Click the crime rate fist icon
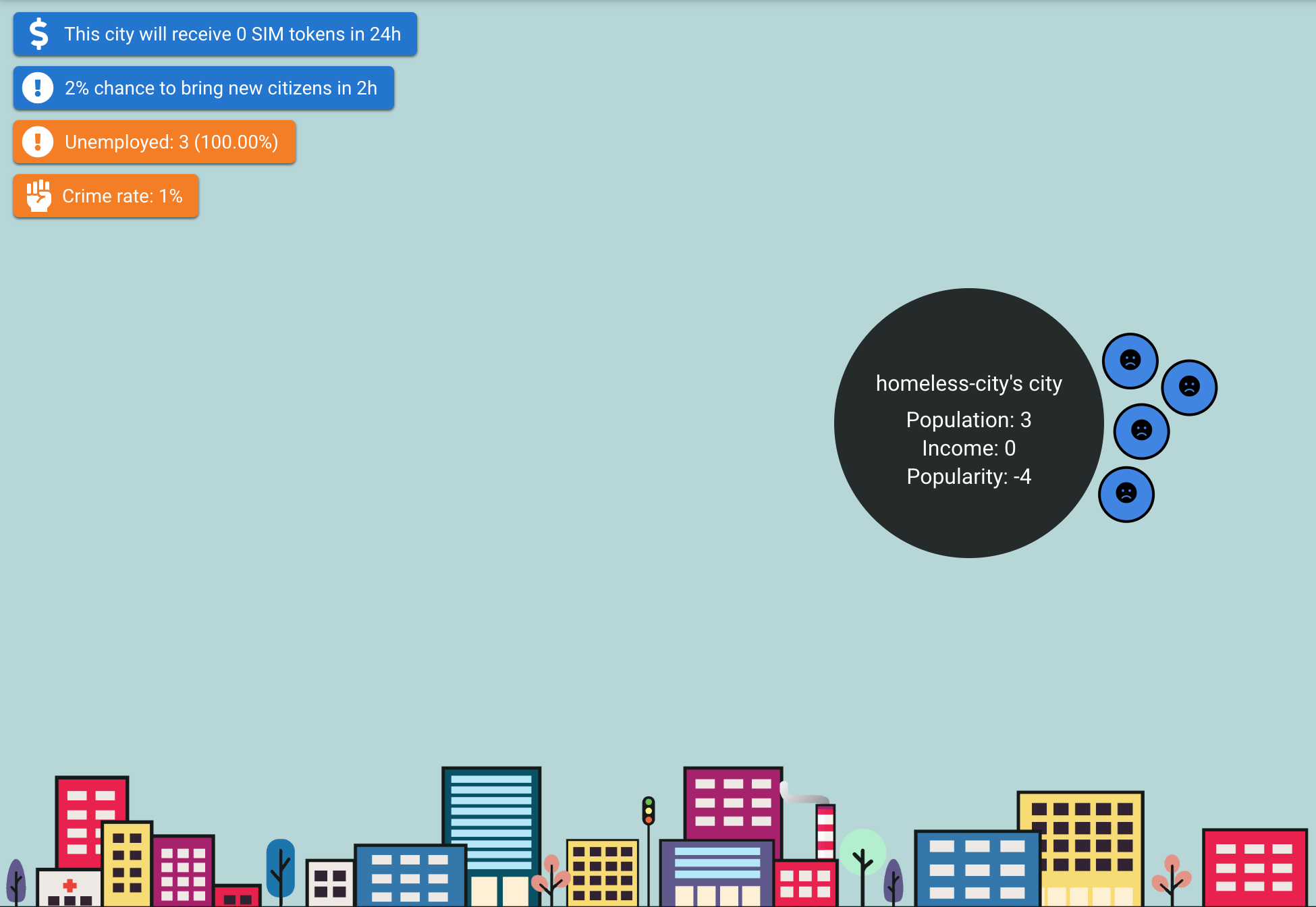The height and width of the screenshot is (907, 1316). (x=38, y=196)
